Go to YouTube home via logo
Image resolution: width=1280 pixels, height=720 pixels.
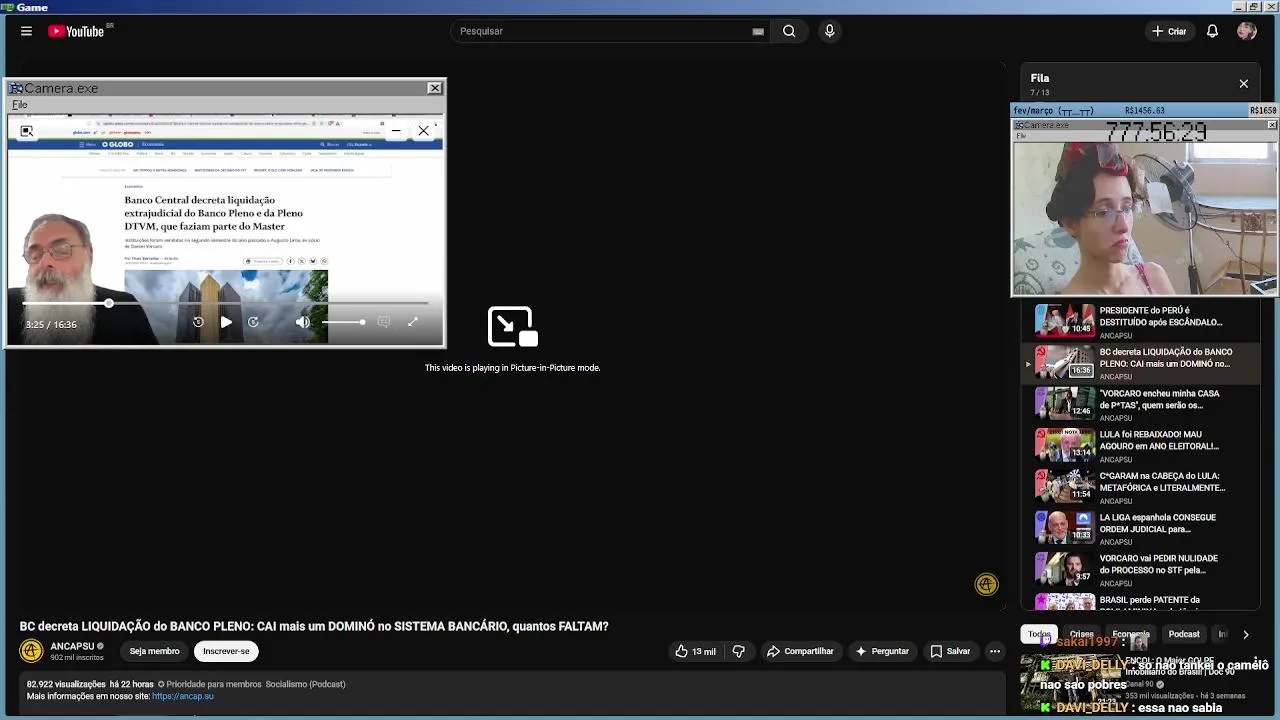76,31
